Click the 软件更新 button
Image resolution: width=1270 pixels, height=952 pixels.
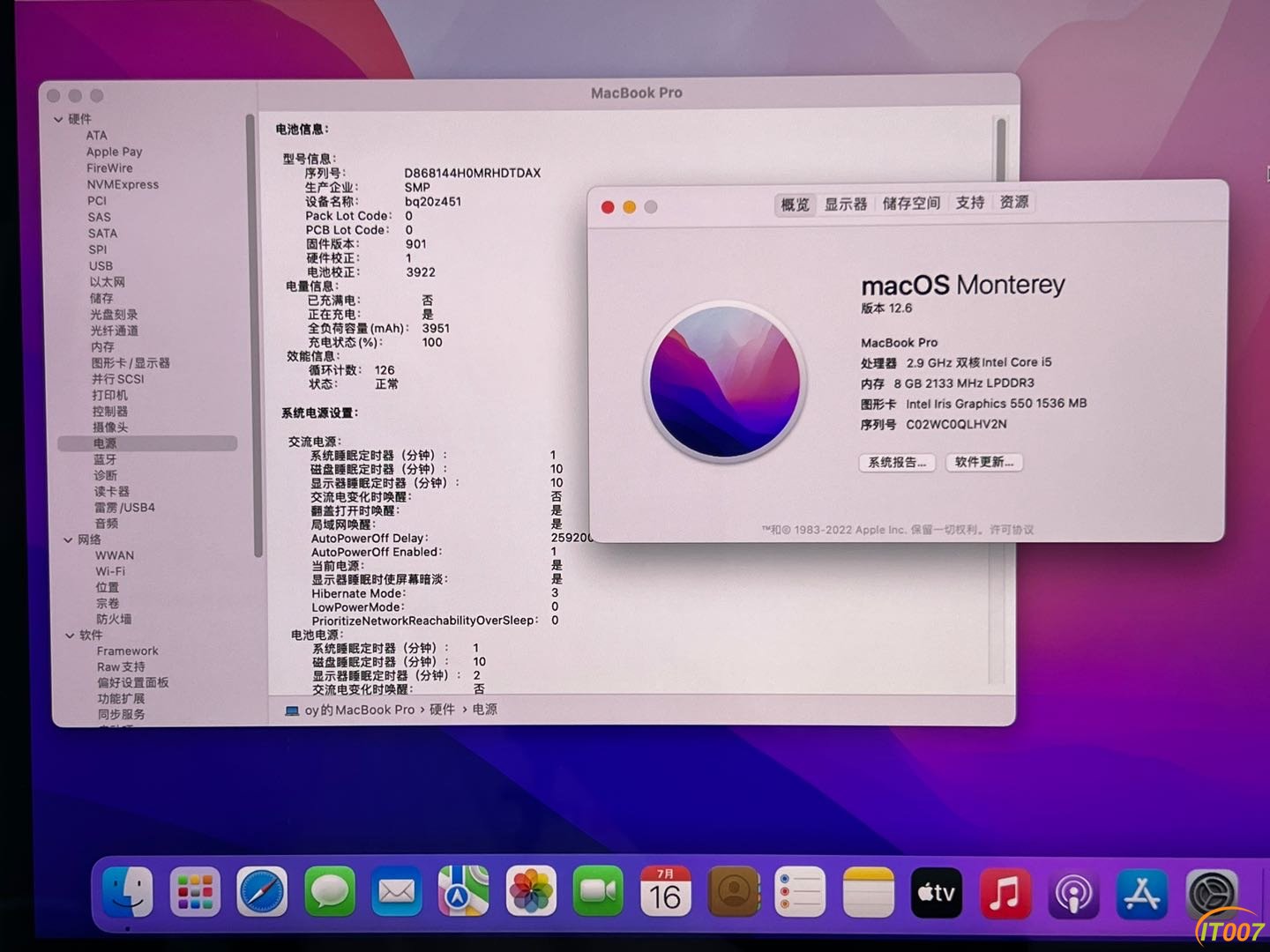(x=984, y=462)
